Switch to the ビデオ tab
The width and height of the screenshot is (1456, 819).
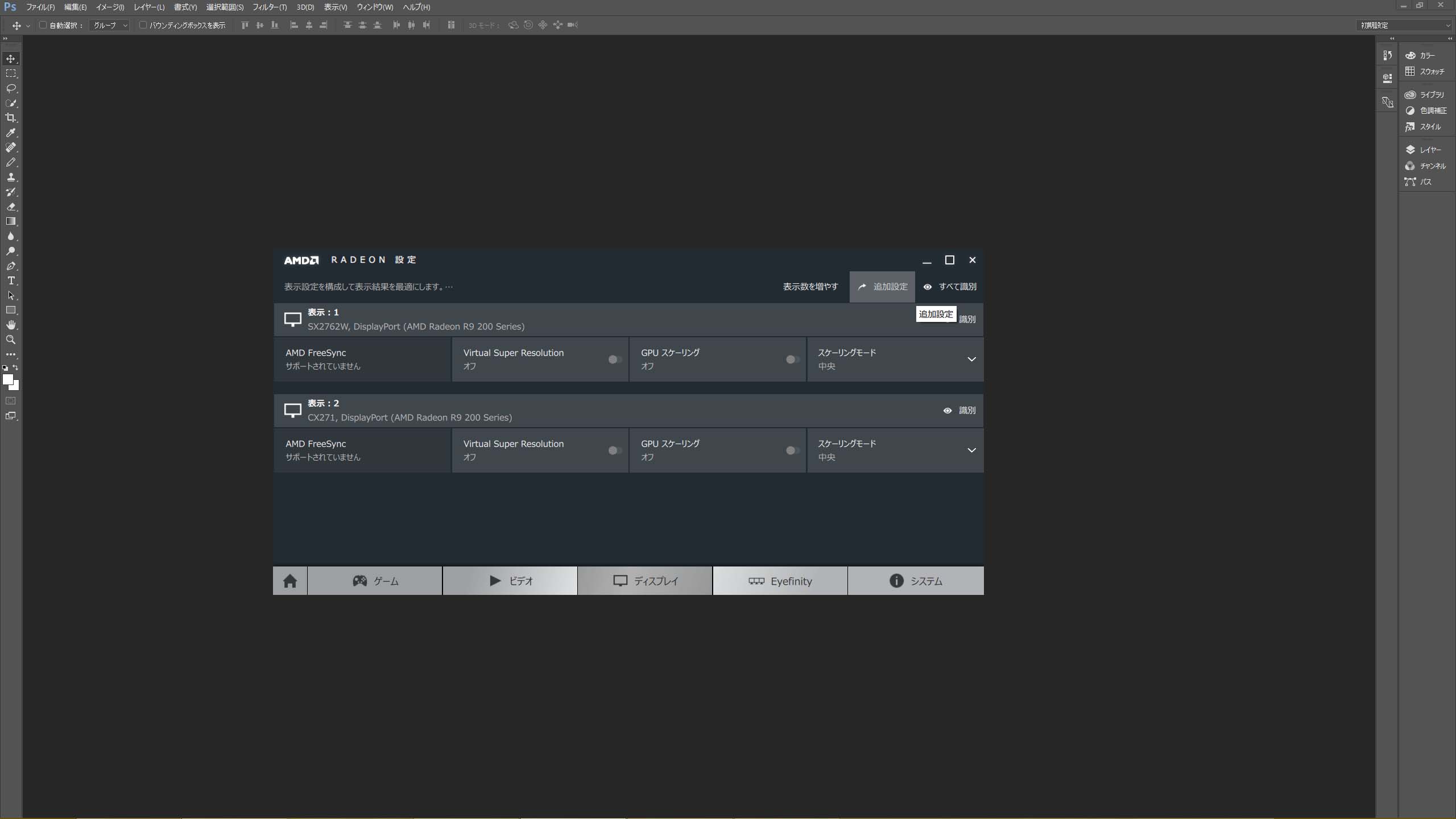510,581
